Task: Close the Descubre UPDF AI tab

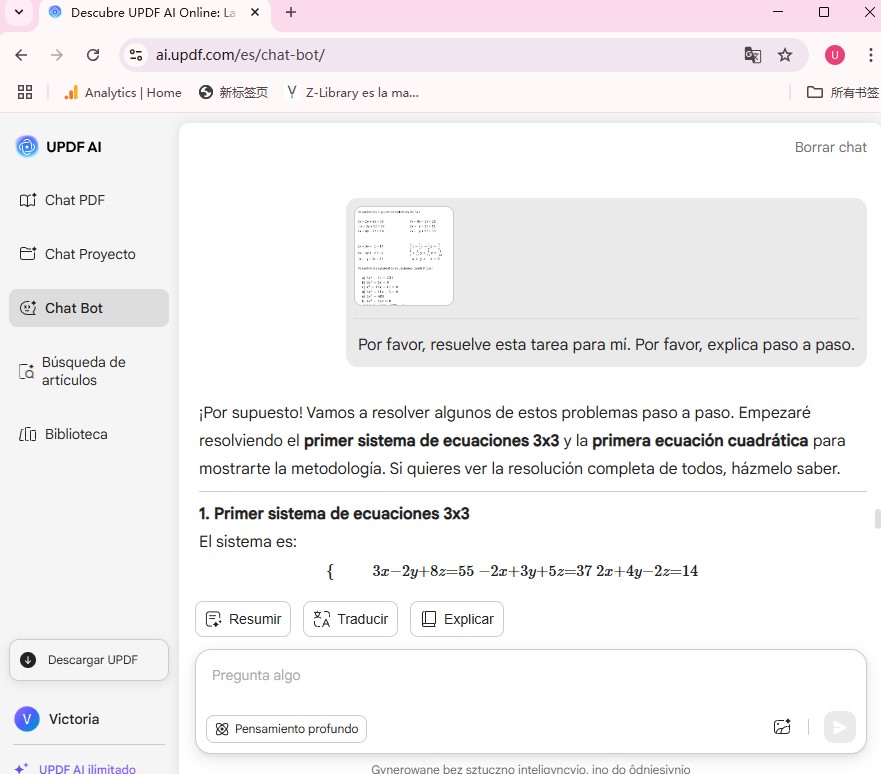Action: 255,12
